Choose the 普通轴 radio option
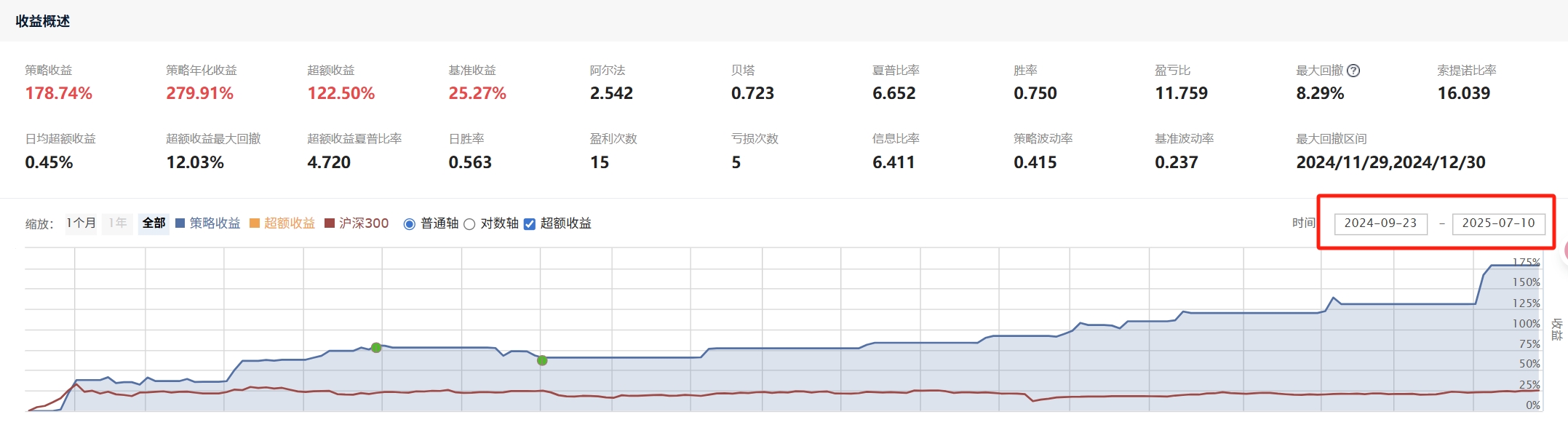The width and height of the screenshot is (1568, 433). point(409,224)
